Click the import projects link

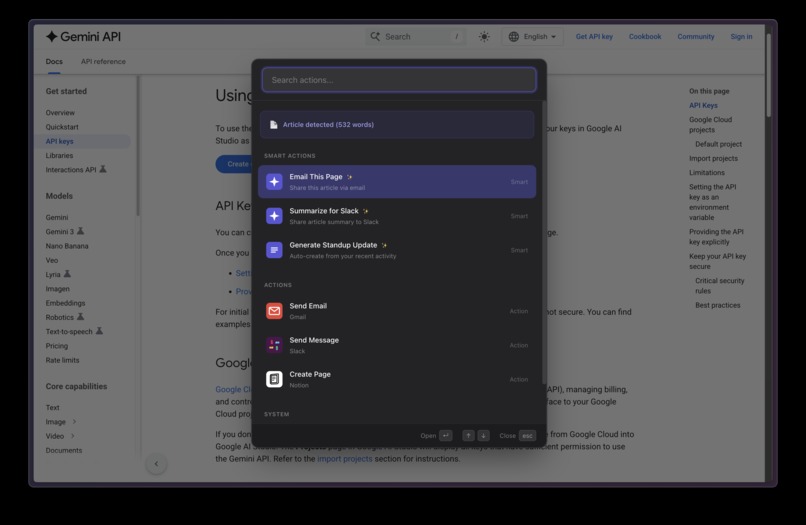344,459
